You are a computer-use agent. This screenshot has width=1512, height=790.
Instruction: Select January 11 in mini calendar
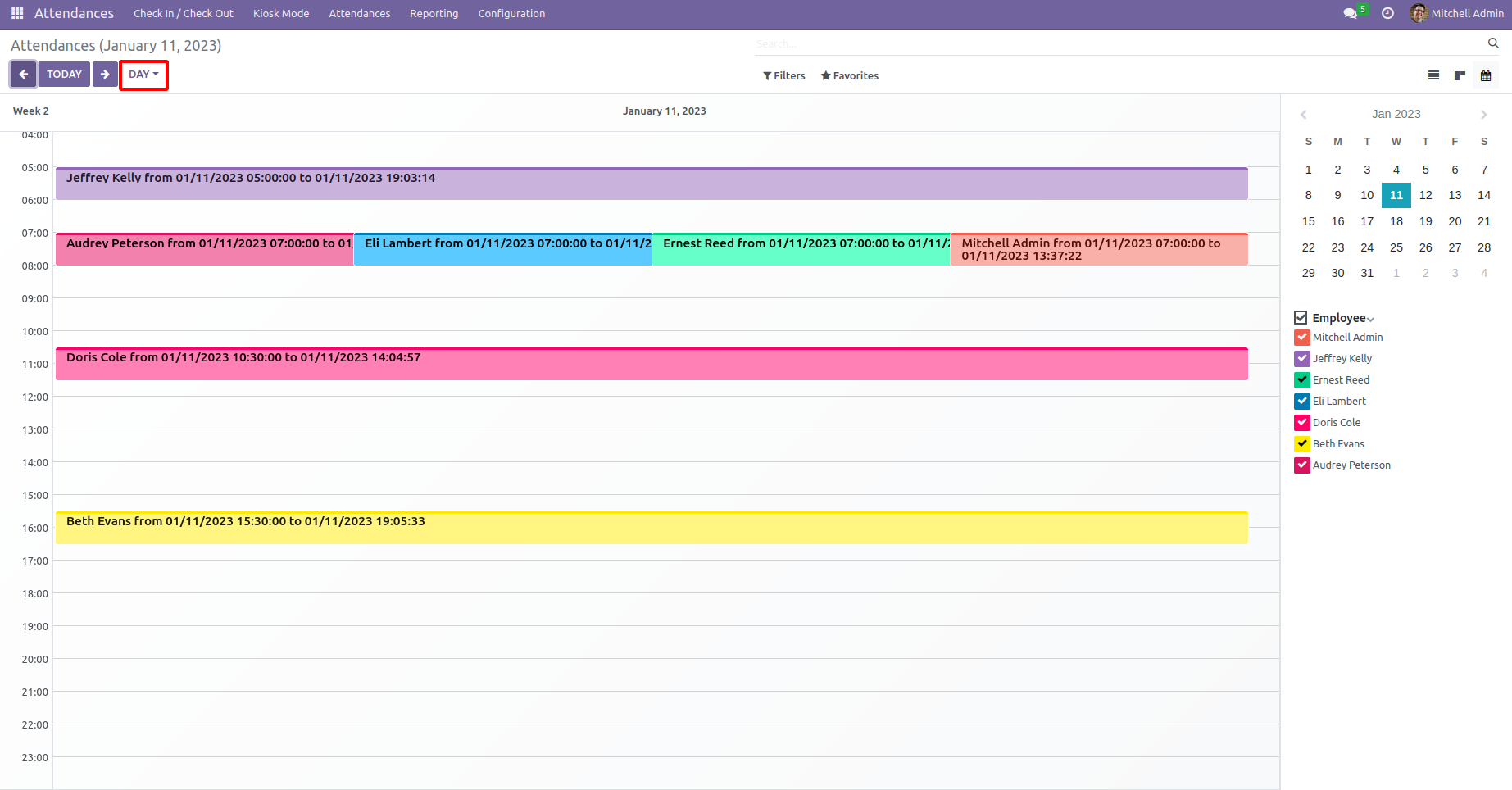pyautogui.click(x=1396, y=195)
